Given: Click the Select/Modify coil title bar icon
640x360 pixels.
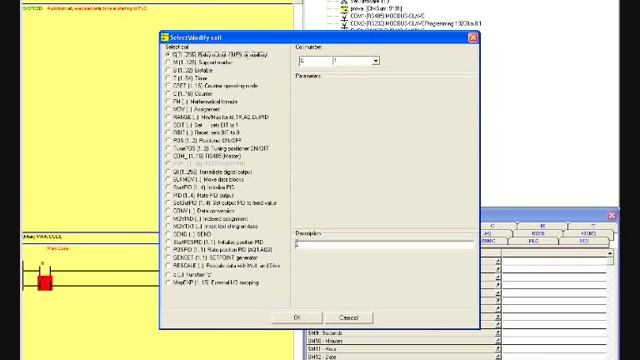Looking at the screenshot, I should click(165, 38).
